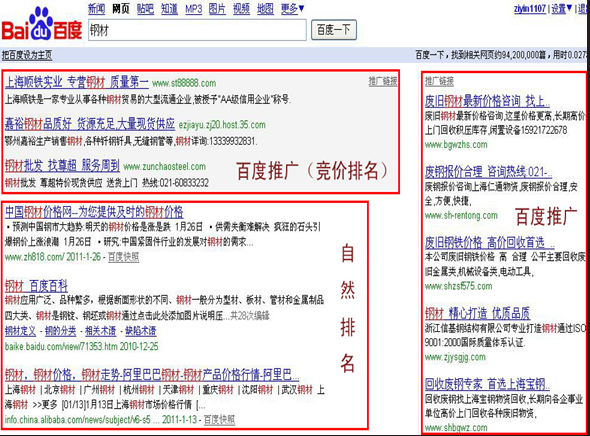Screen dimensions: 590x436
Task: Open 嘉裕钢材品质好 货源充足 result
Action: tap(90, 123)
